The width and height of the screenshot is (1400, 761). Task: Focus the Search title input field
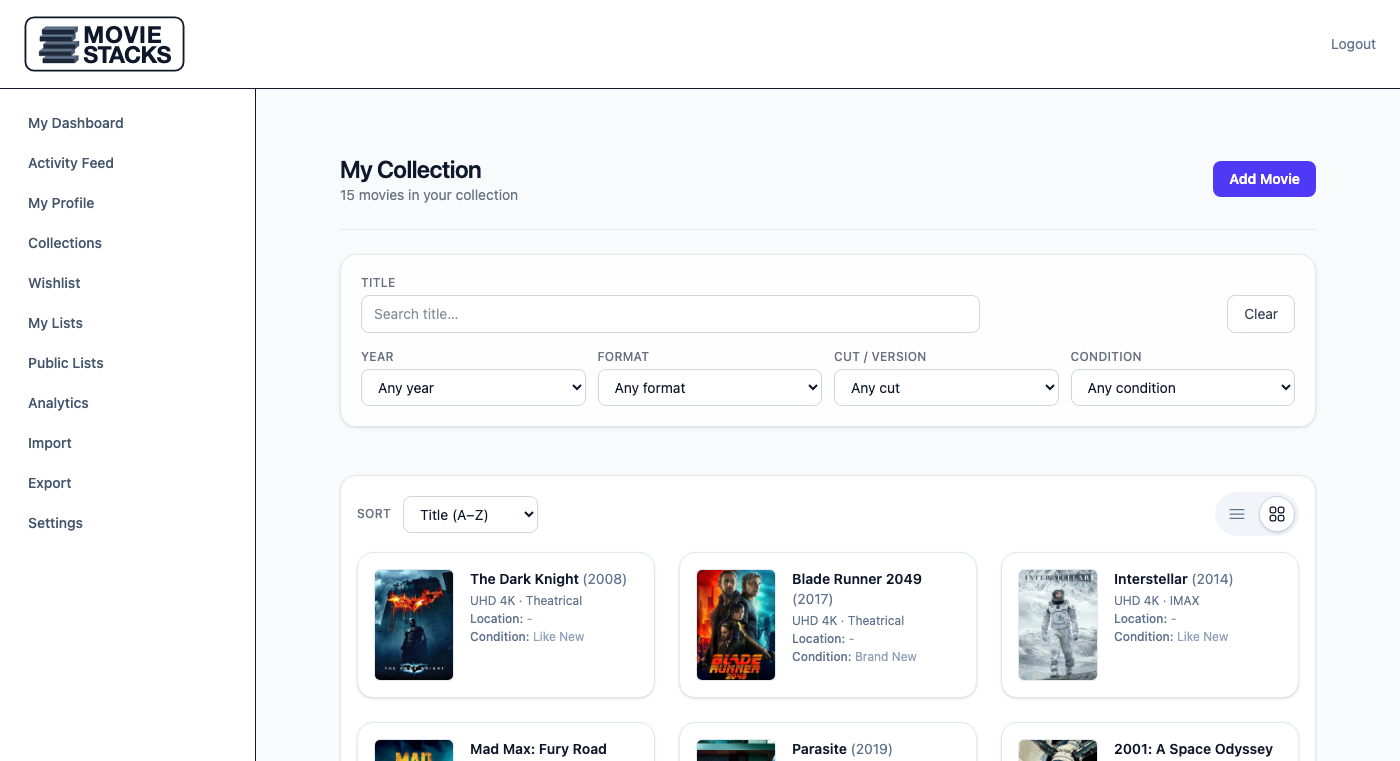[x=670, y=314]
